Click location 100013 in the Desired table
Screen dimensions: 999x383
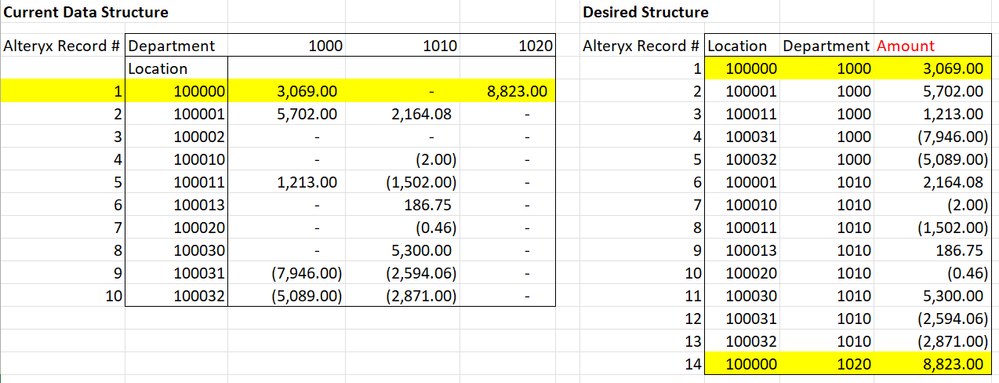point(751,251)
